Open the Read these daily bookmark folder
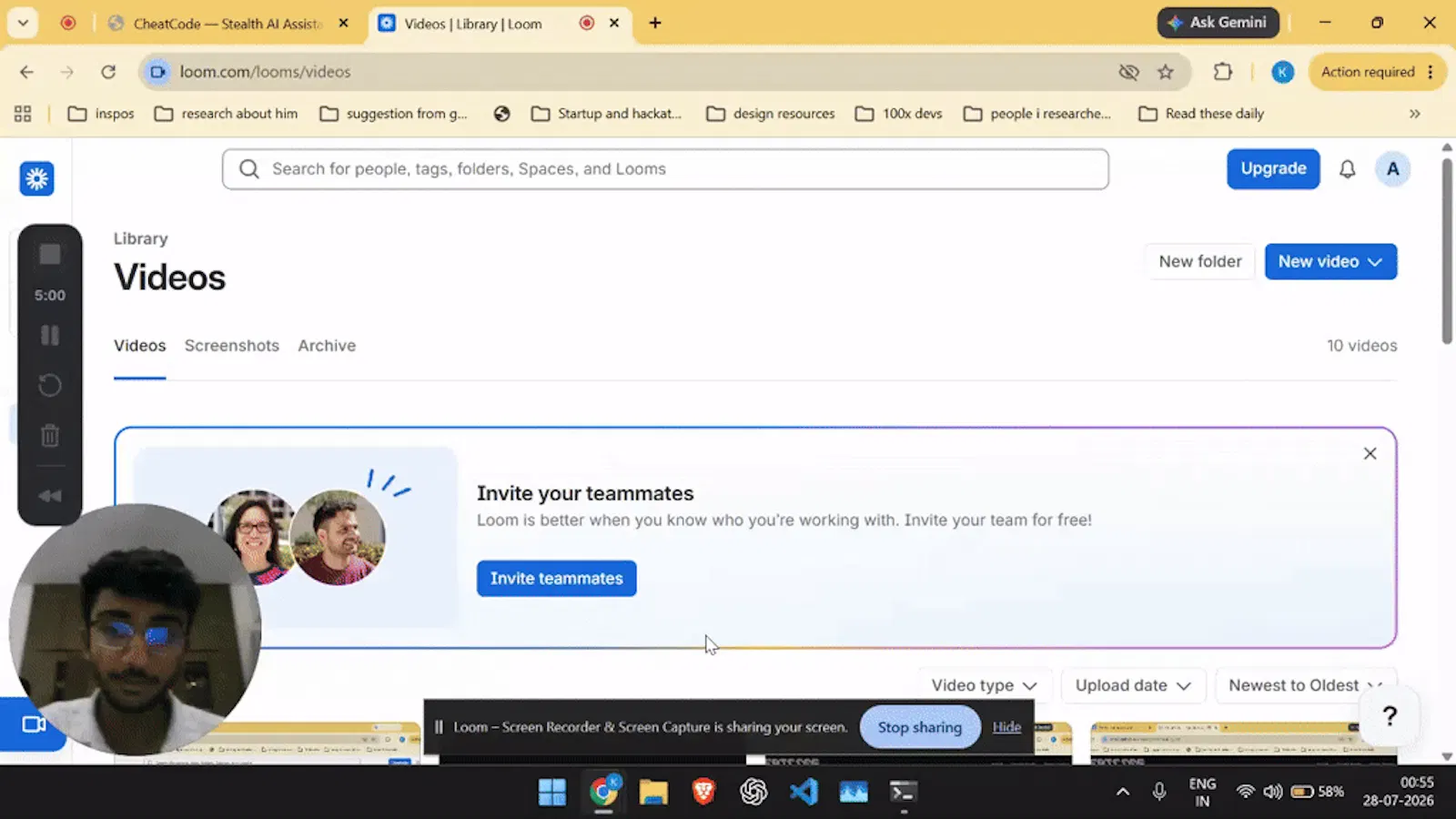1456x819 pixels. pos(1201,114)
